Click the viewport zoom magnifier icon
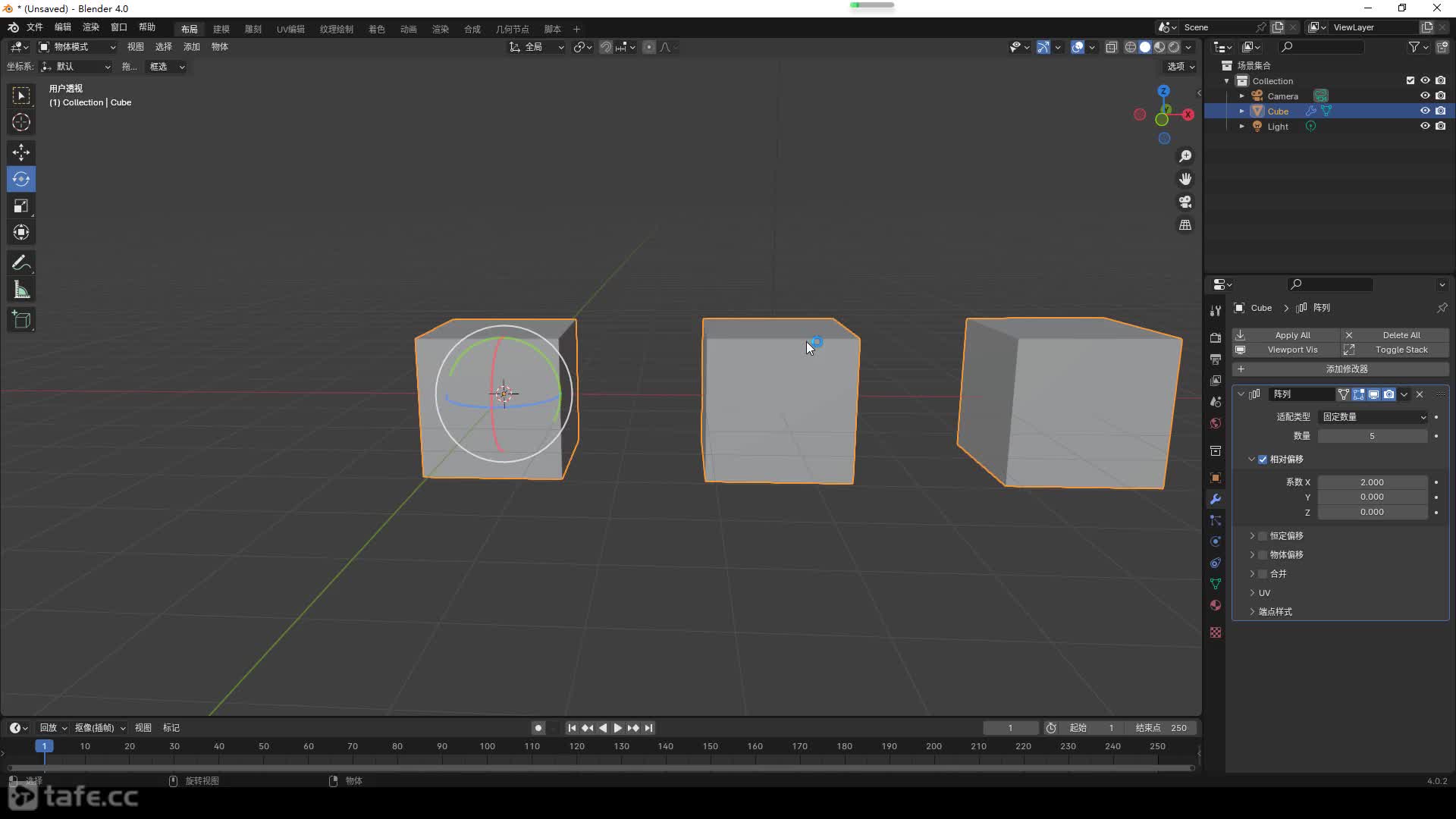This screenshot has width=1456, height=819. coord(1185,156)
